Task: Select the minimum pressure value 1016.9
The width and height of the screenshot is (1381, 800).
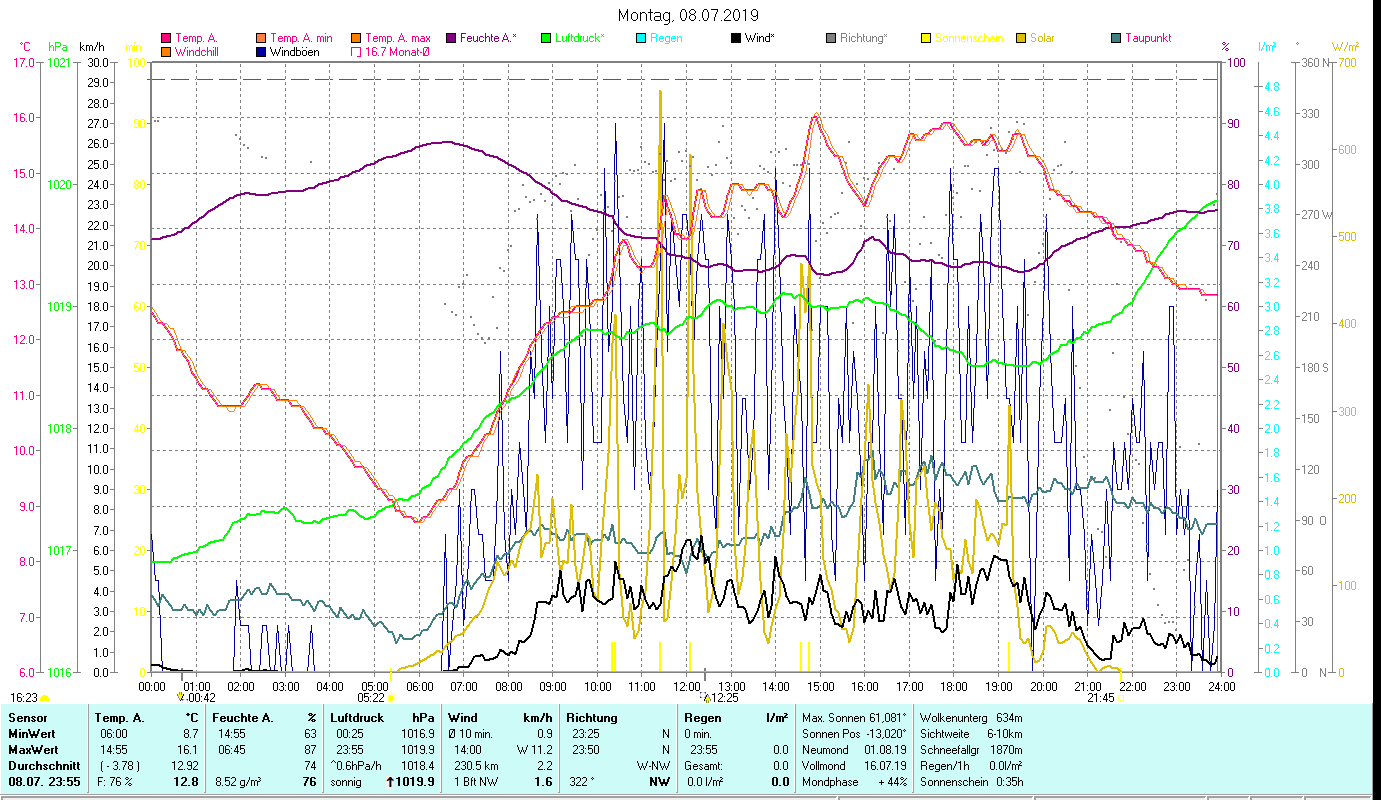Action: click(418, 734)
